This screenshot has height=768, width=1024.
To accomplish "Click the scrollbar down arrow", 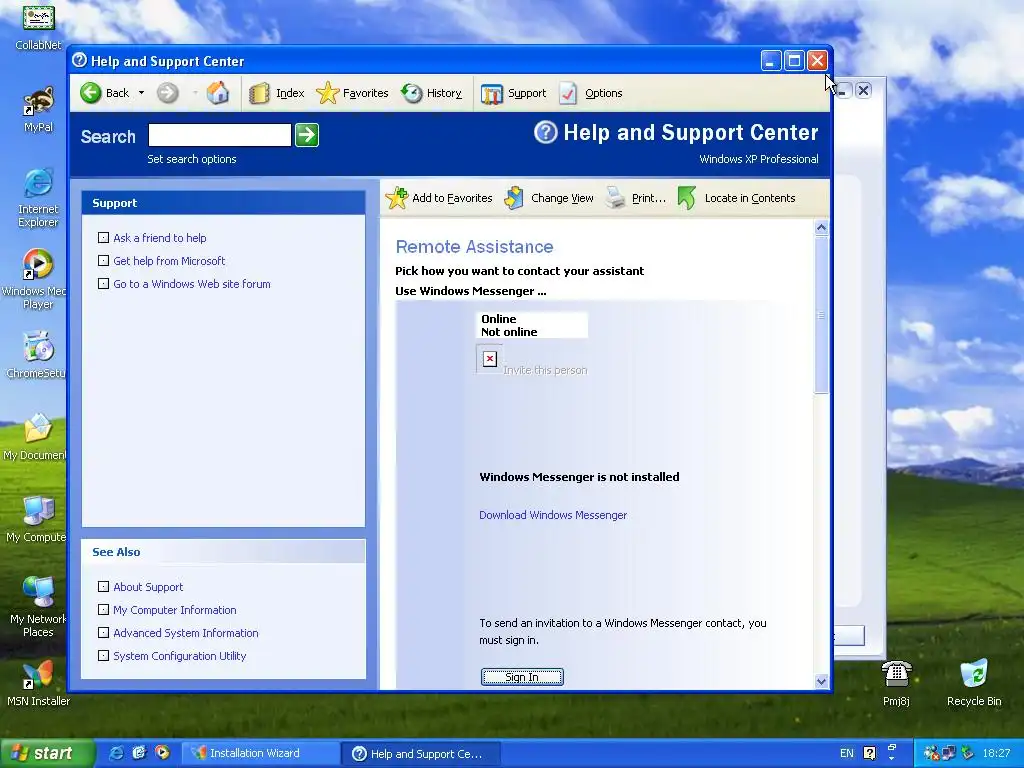I will point(822,681).
